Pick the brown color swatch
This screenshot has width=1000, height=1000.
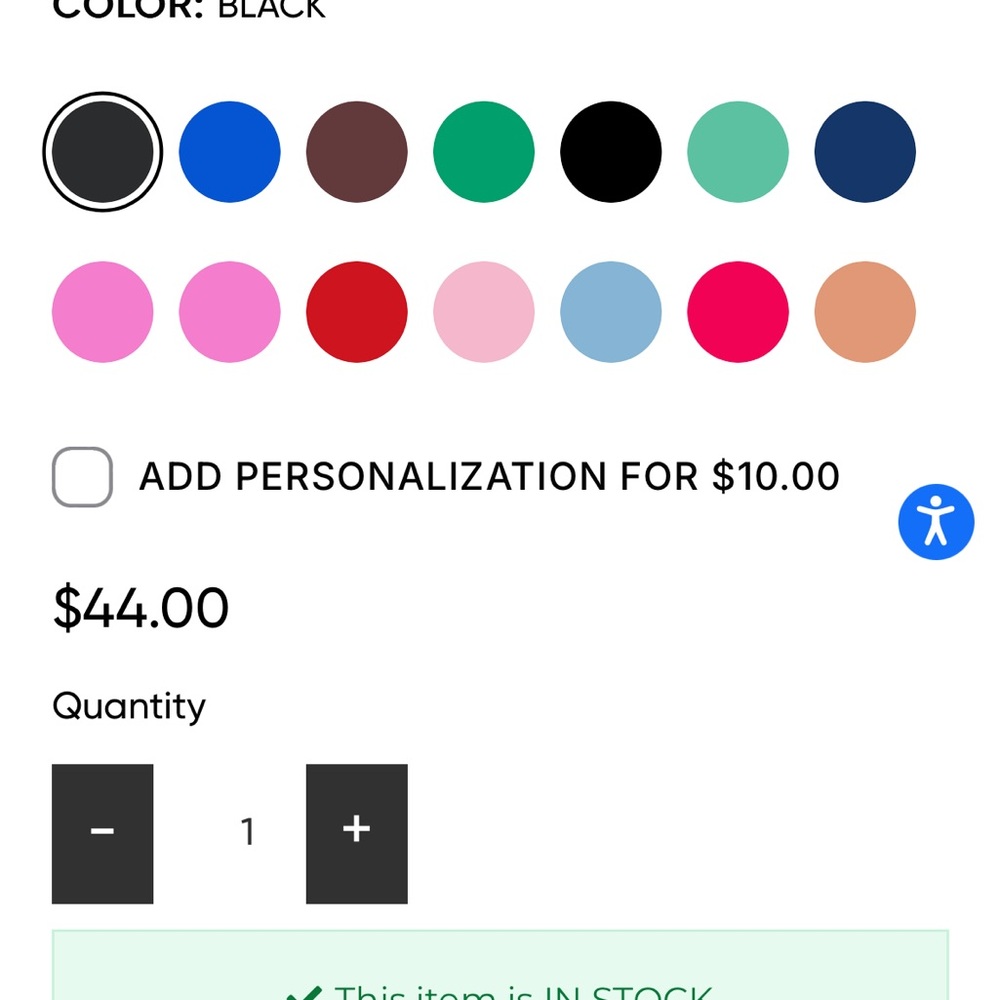click(x=357, y=152)
